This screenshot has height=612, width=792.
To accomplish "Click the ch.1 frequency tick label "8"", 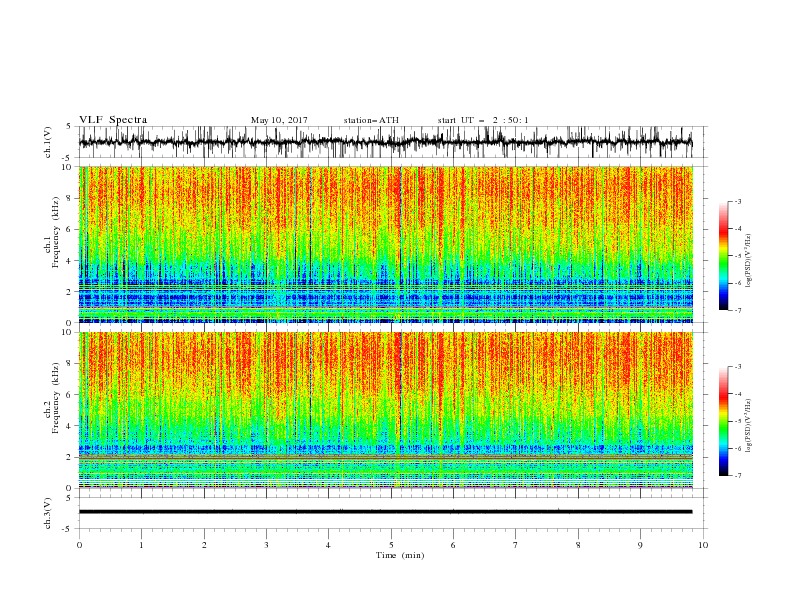I will (70, 198).
